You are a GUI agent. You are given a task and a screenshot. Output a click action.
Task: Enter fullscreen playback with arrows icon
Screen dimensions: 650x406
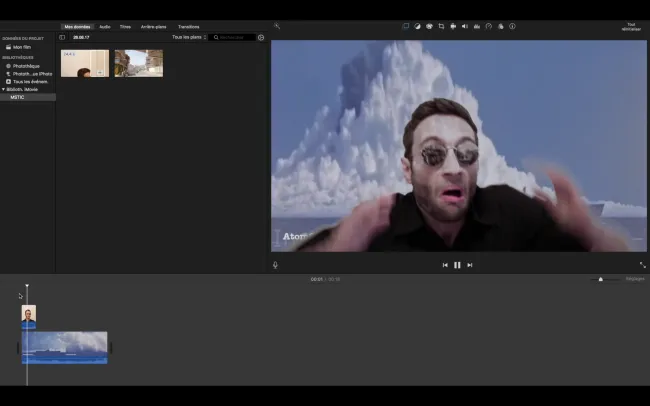click(643, 265)
